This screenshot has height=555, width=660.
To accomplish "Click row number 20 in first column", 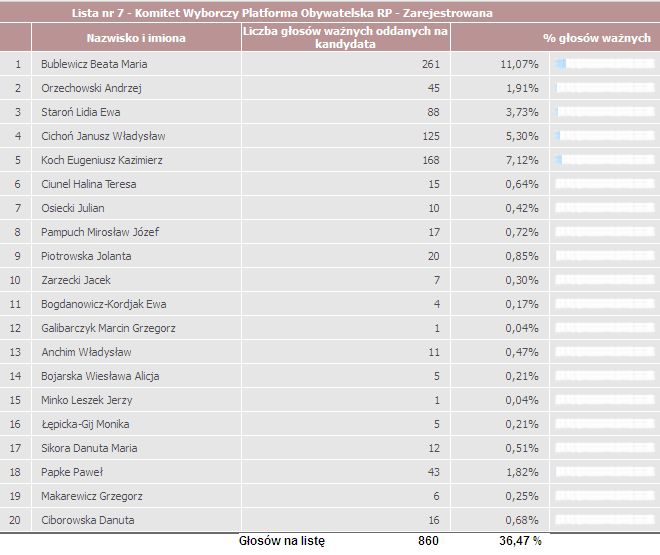I will pyautogui.click(x=15, y=520).
